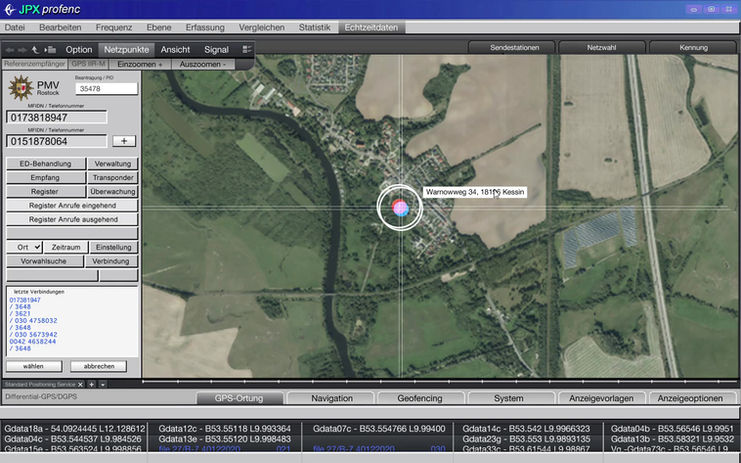Click the Verbindung button

pos(111,261)
